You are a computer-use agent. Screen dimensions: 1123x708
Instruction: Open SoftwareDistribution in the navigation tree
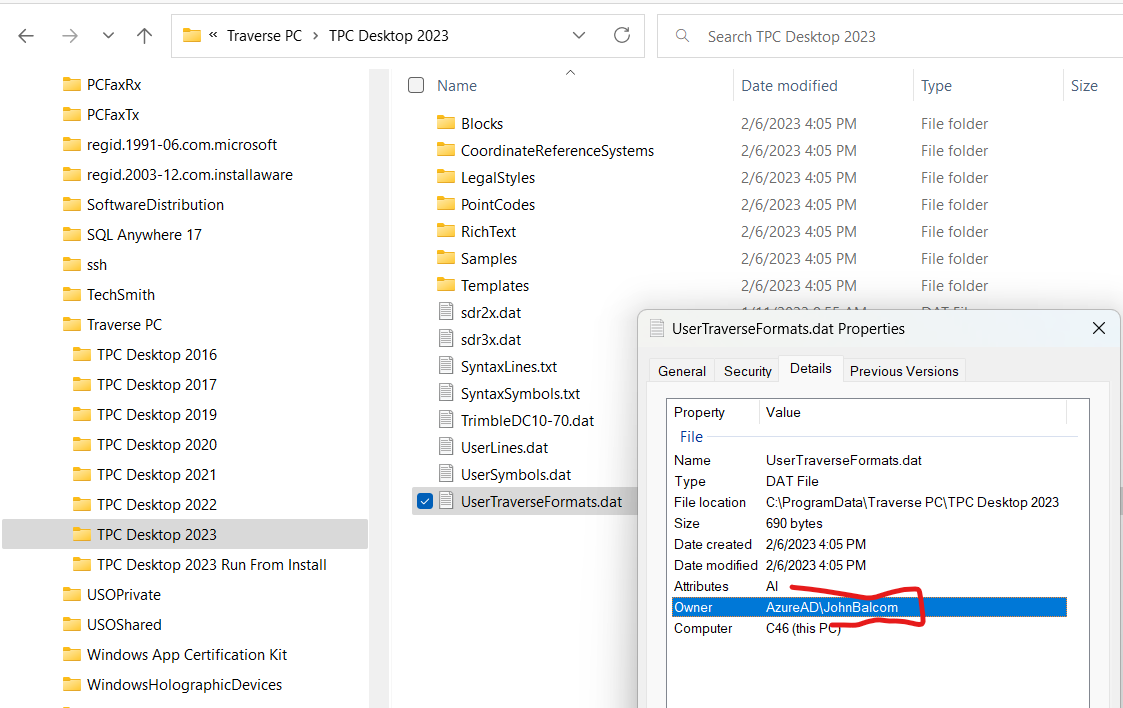(155, 205)
